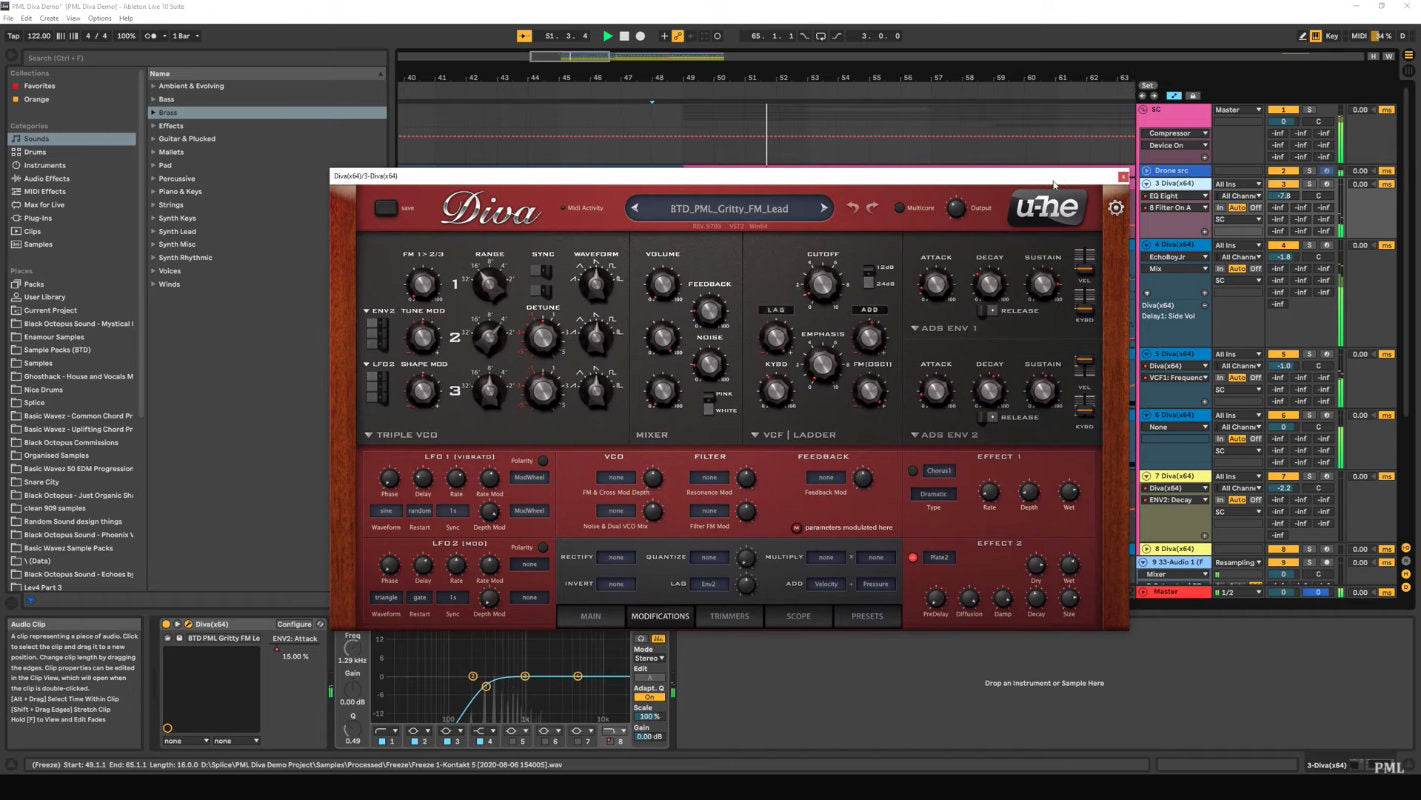Viewport: 1421px width, 800px height.
Task: Open the Options menu
Action: tap(99, 18)
